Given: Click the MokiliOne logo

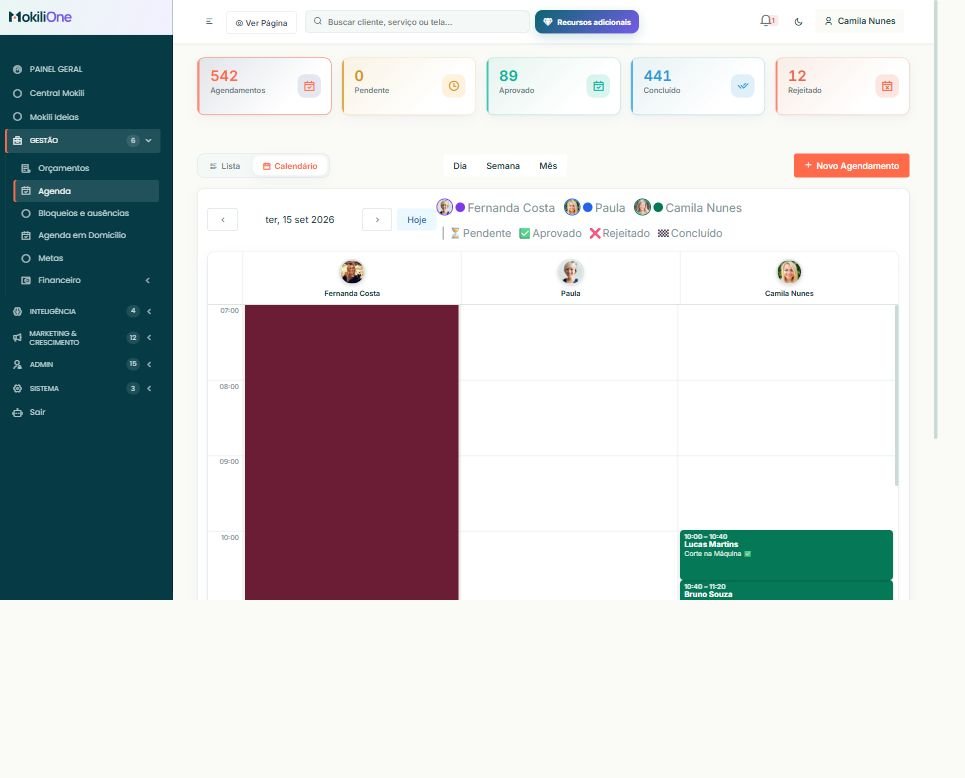Looking at the screenshot, I should pos(40,17).
